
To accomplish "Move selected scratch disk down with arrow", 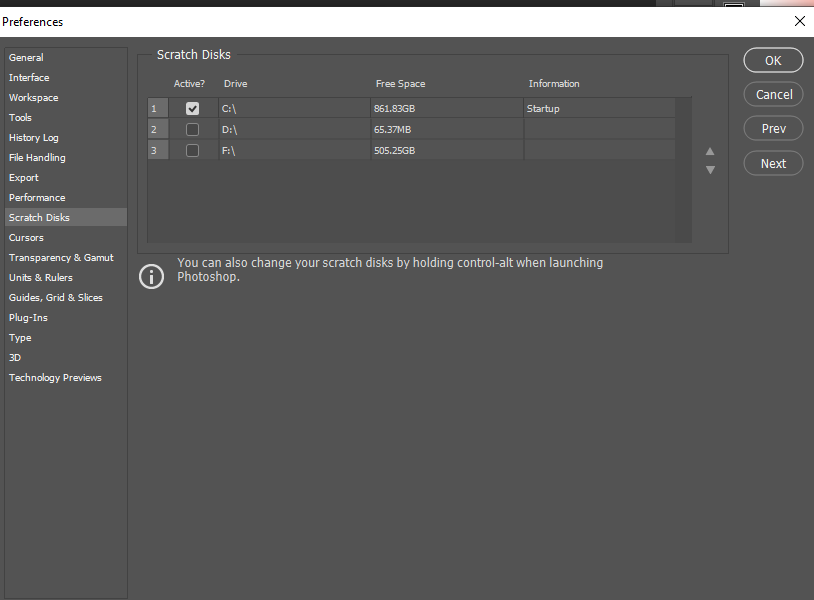I will pos(710,170).
